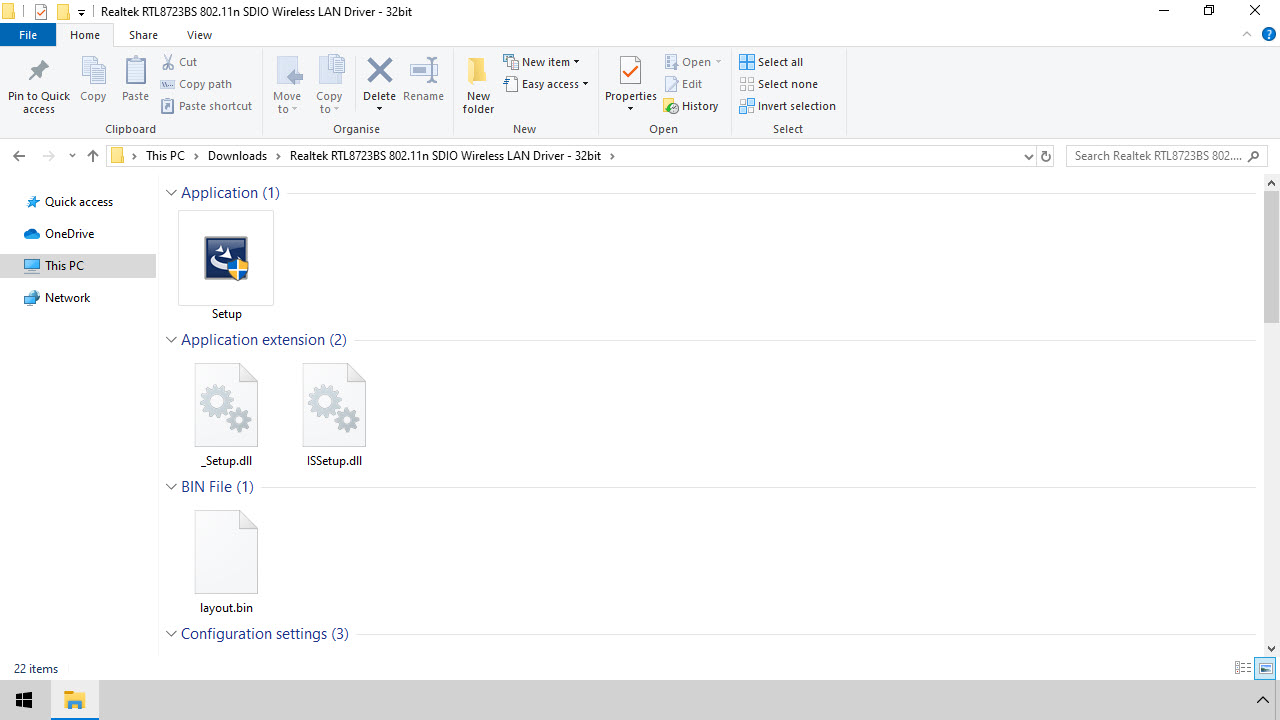The height and width of the screenshot is (720, 1280).
Task: Go up one level with Up arrow
Action: click(x=93, y=156)
